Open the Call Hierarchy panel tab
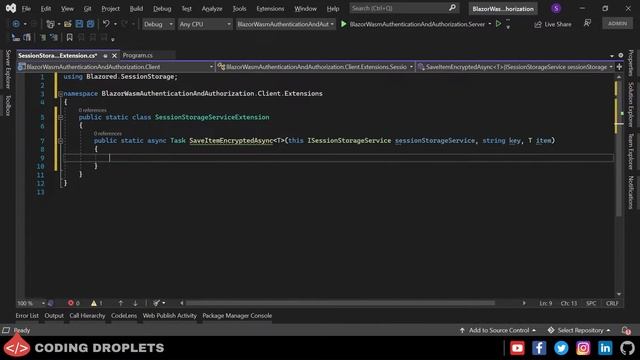 point(87,316)
